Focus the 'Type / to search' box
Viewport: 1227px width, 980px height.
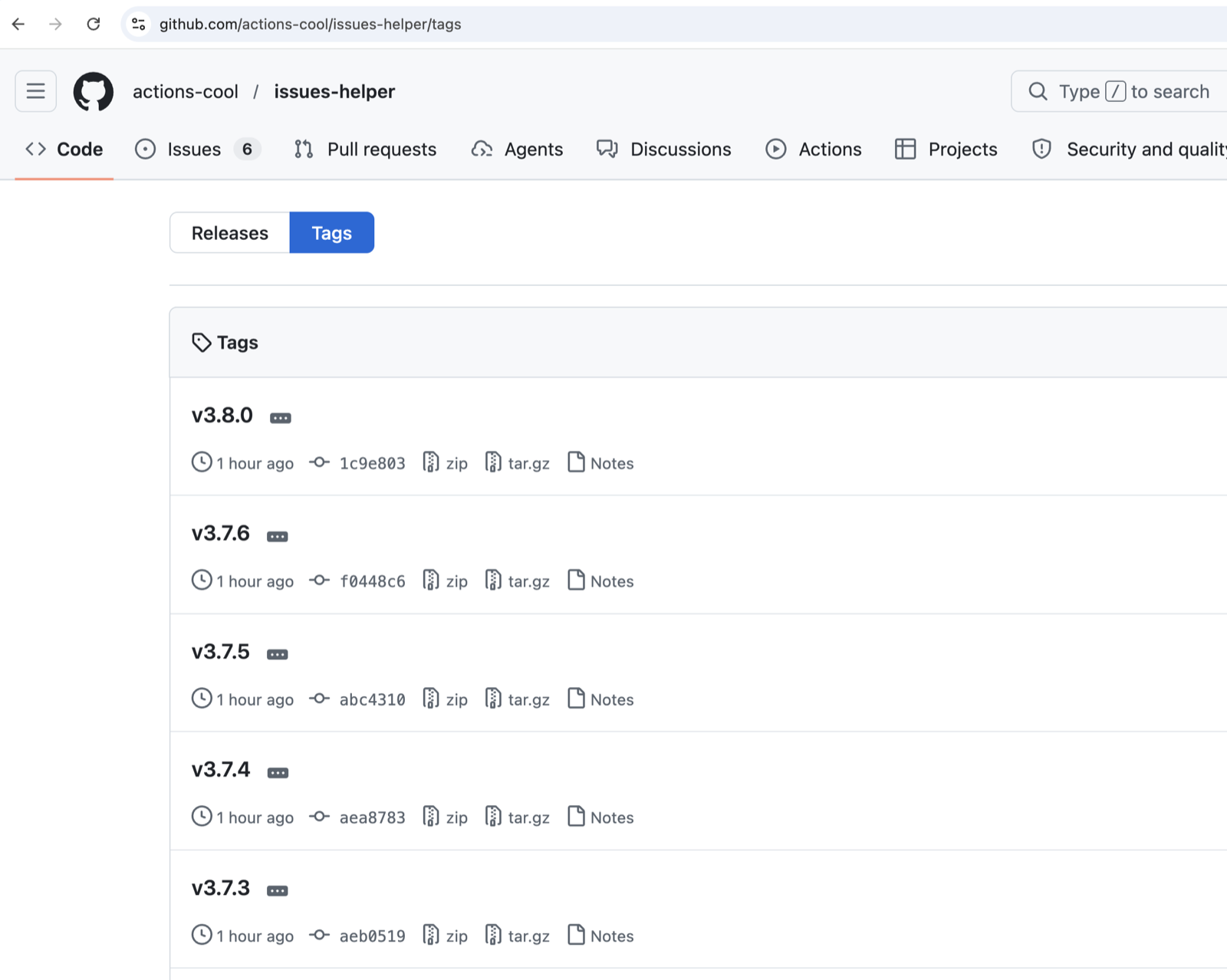1119,91
